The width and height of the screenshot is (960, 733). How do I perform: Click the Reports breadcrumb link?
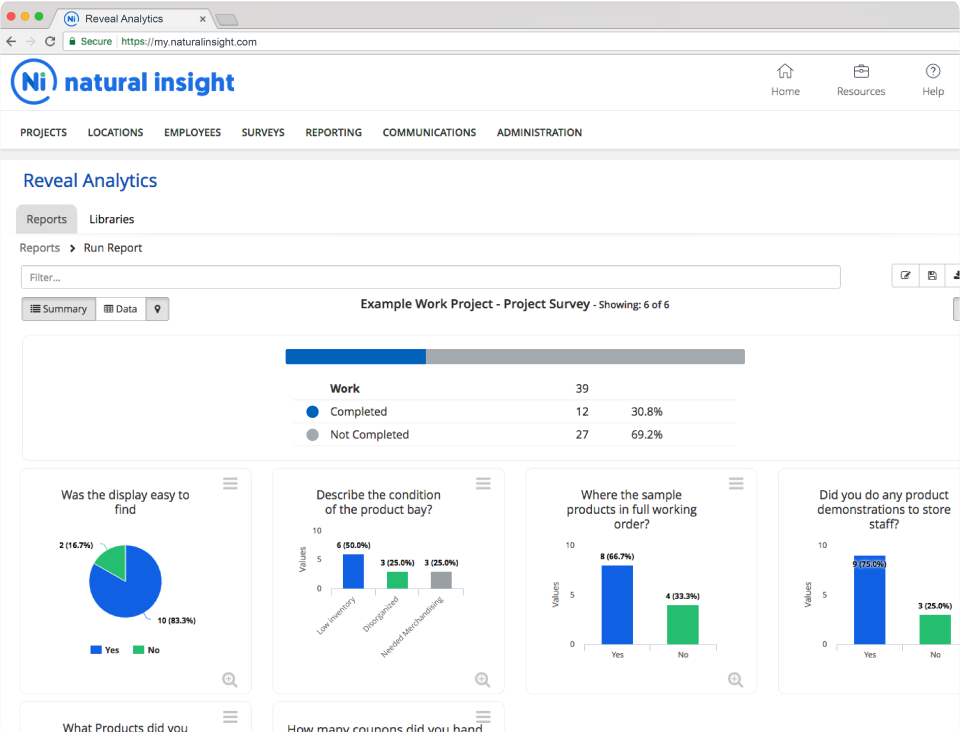pyautogui.click(x=40, y=248)
